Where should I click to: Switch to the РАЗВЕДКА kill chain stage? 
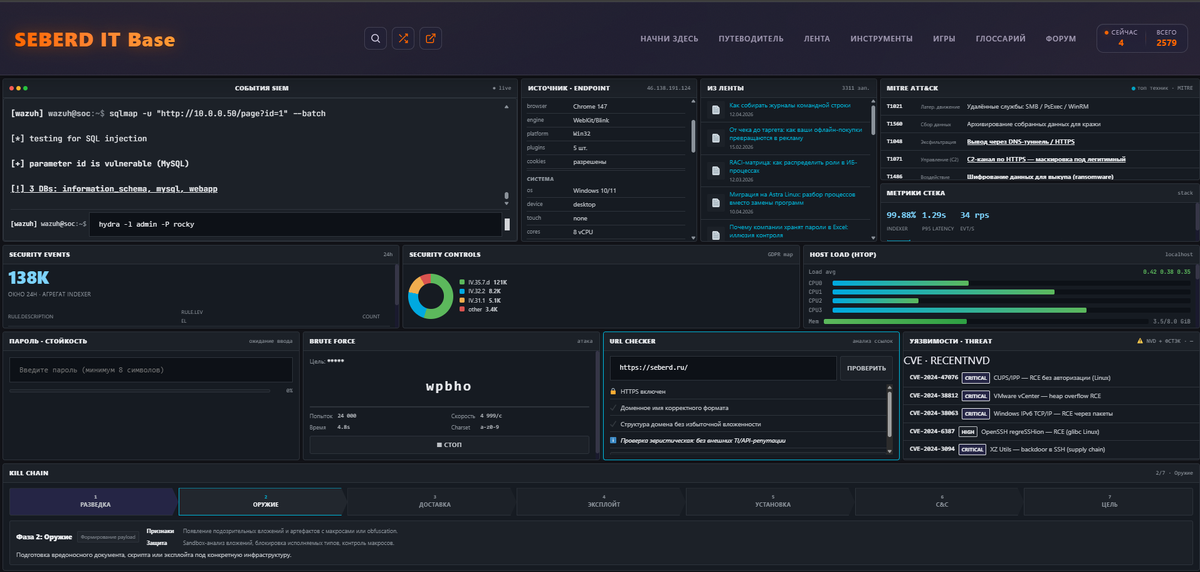(94, 501)
